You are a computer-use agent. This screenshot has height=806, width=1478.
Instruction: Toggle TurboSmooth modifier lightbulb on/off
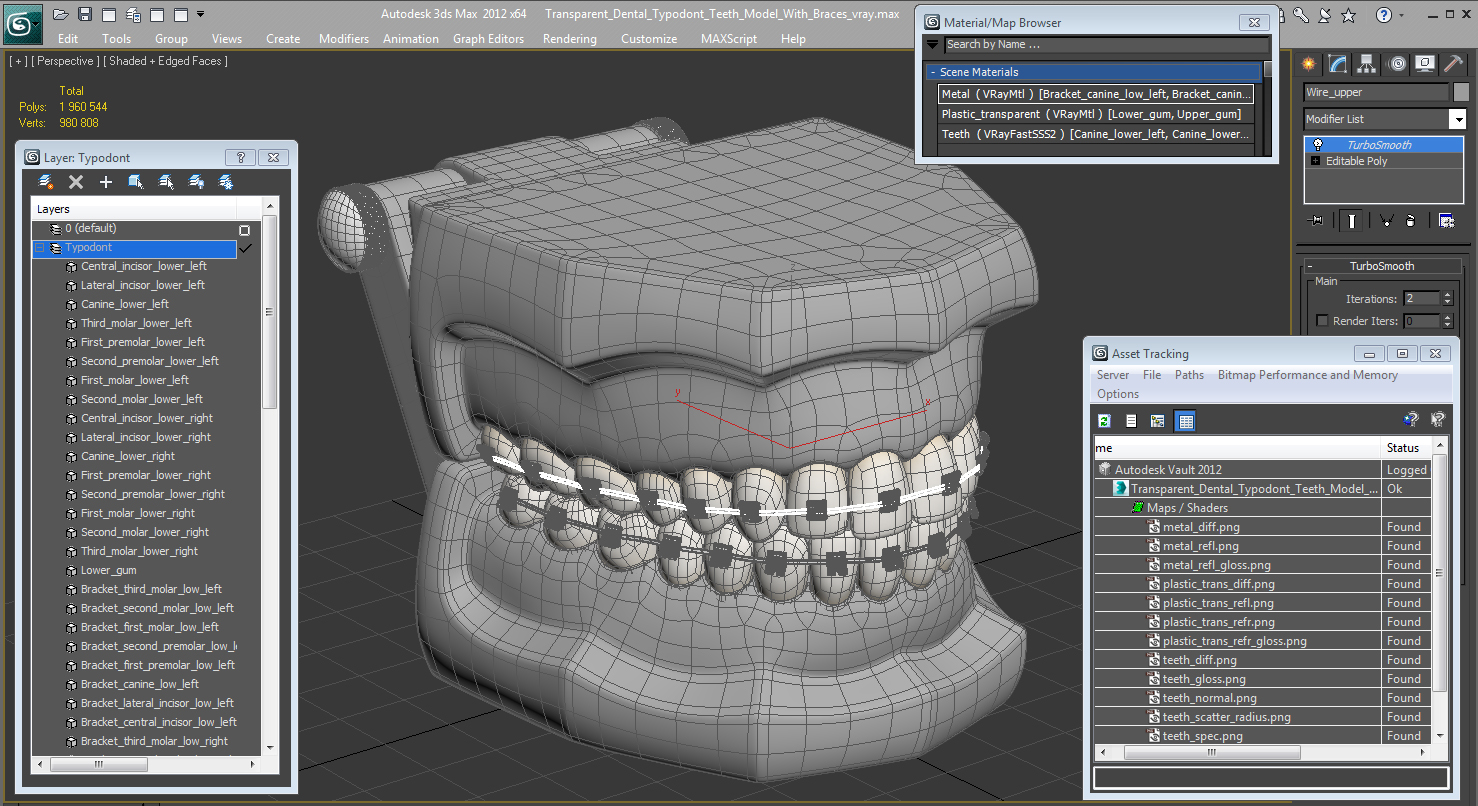click(1318, 145)
